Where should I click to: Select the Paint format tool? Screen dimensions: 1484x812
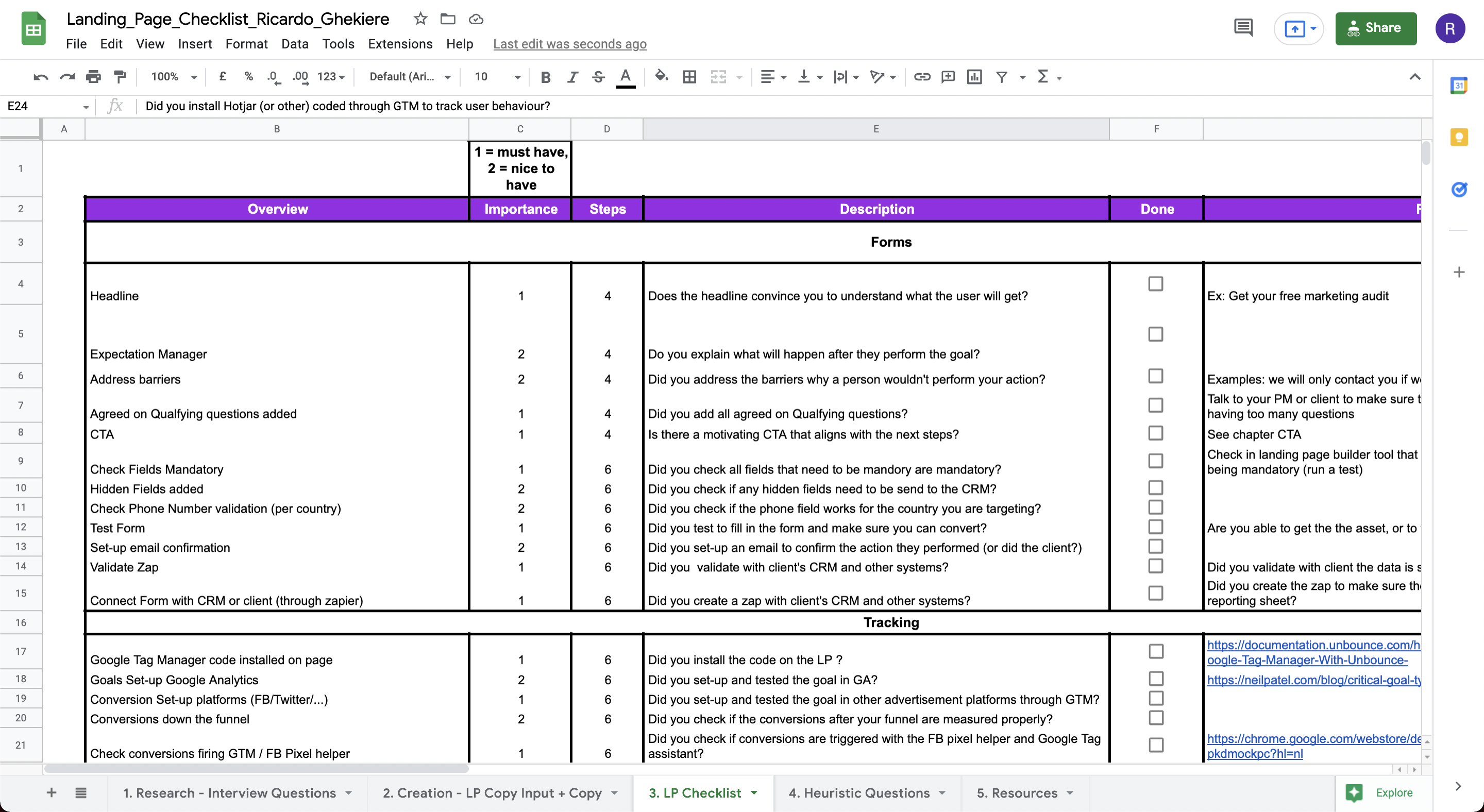120,77
